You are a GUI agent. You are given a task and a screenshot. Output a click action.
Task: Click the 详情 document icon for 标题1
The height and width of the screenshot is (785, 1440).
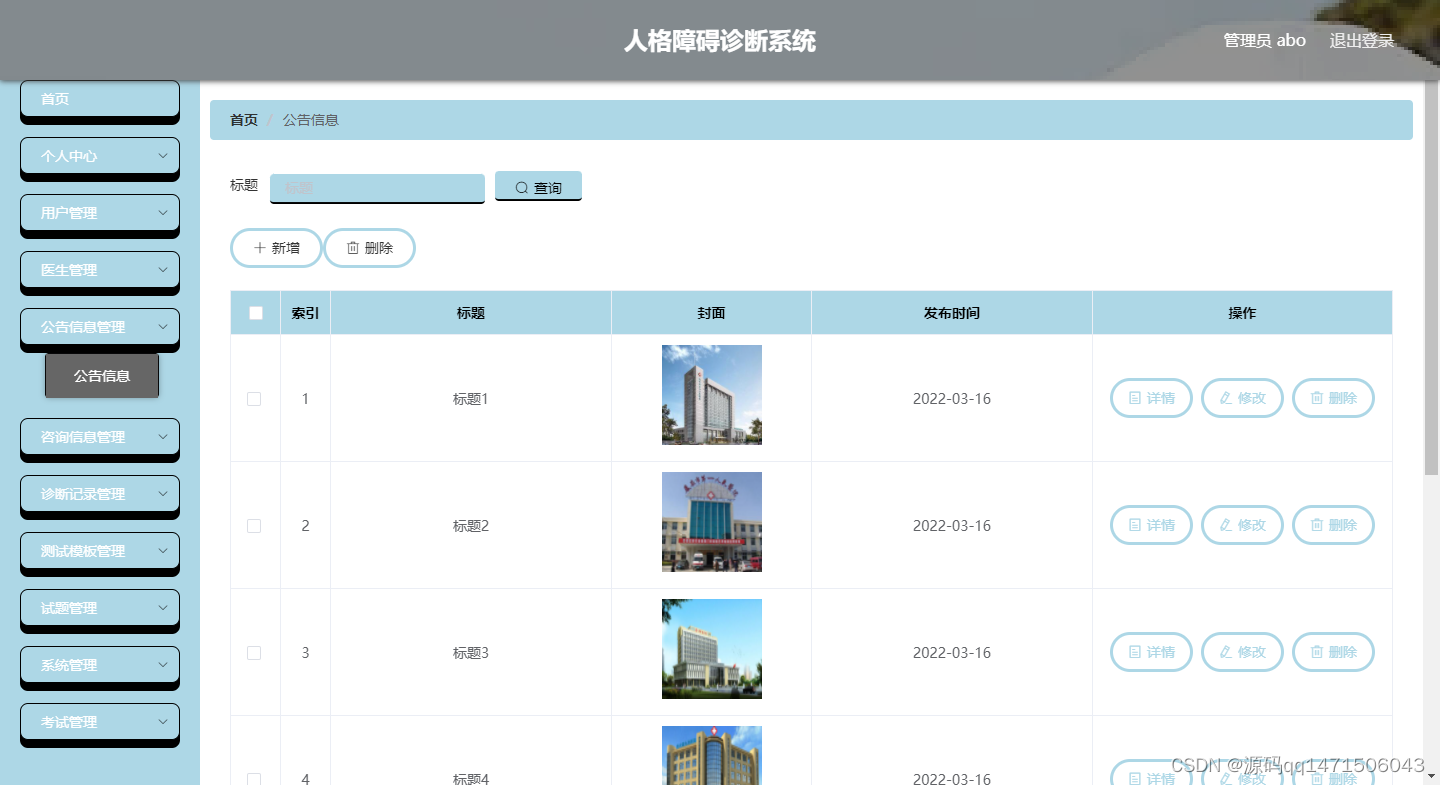1135,398
